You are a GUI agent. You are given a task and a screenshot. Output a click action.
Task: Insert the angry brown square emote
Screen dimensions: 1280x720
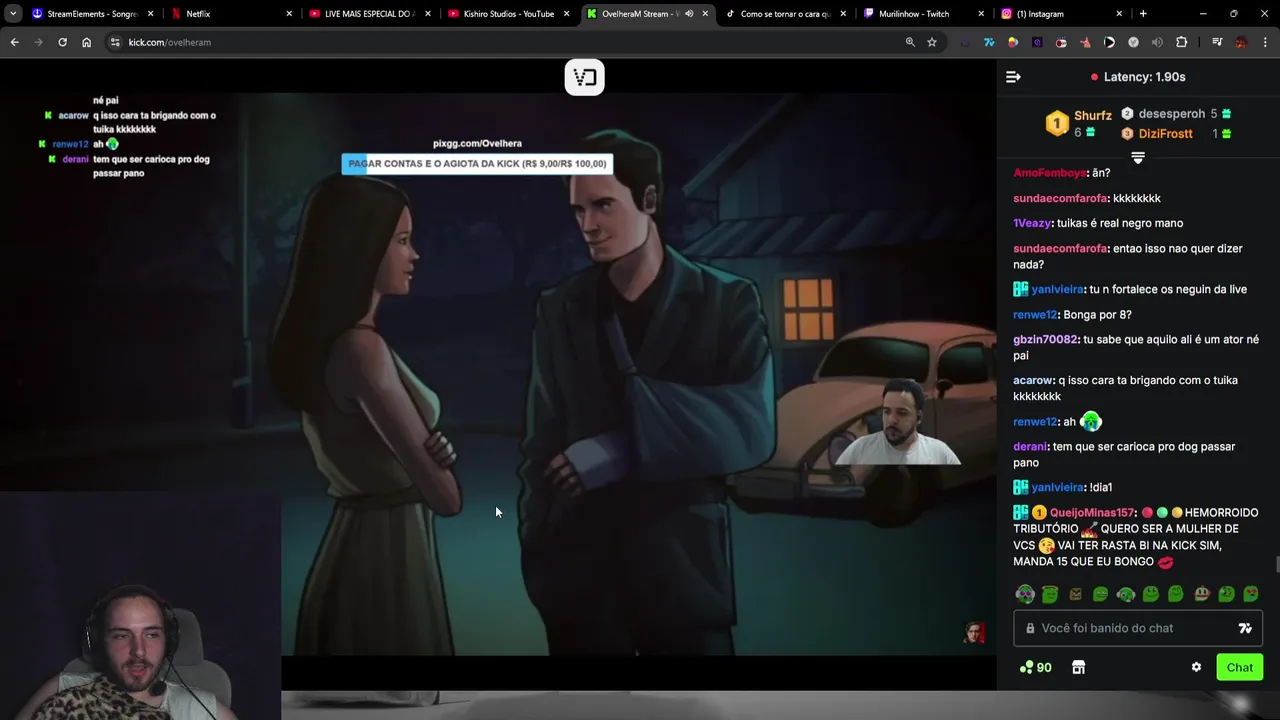[x=1075, y=594]
